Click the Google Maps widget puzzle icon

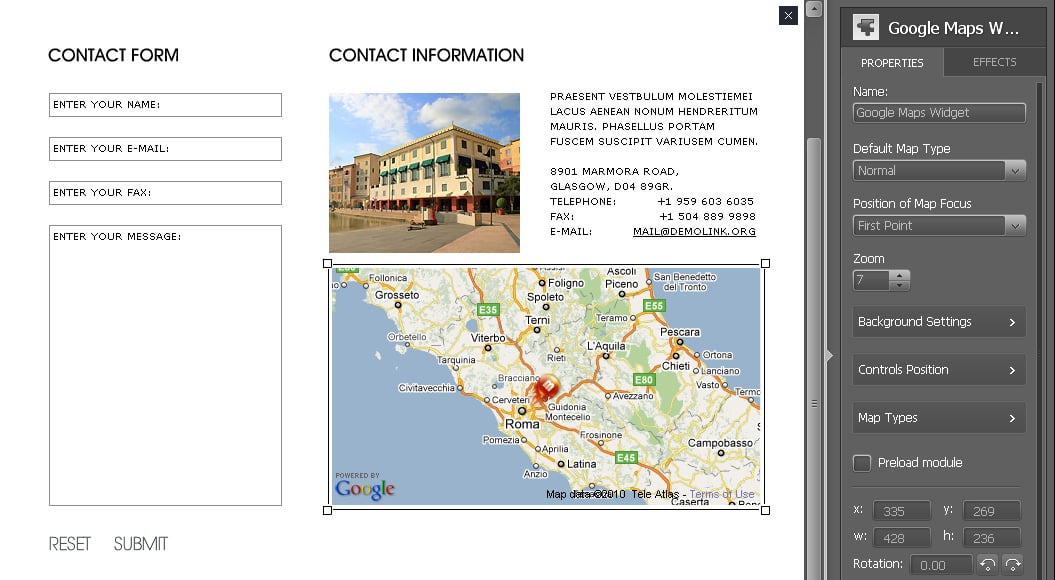(865, 27)
